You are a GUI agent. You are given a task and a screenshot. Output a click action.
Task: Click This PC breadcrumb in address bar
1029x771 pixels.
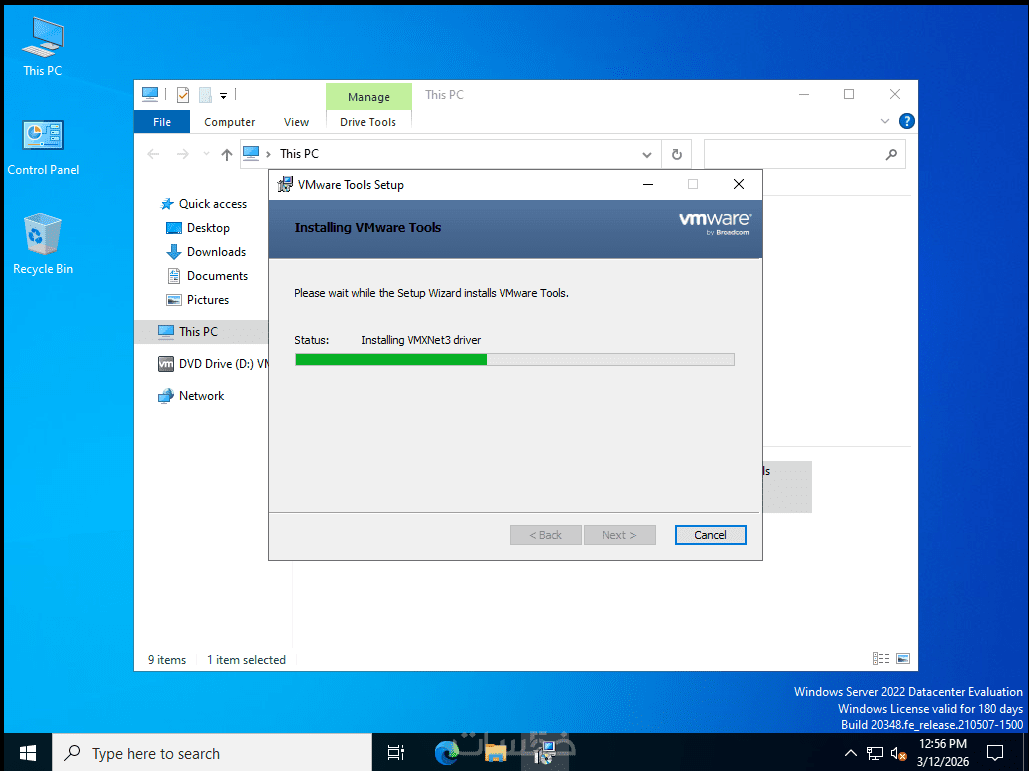(x=299, y=154)
